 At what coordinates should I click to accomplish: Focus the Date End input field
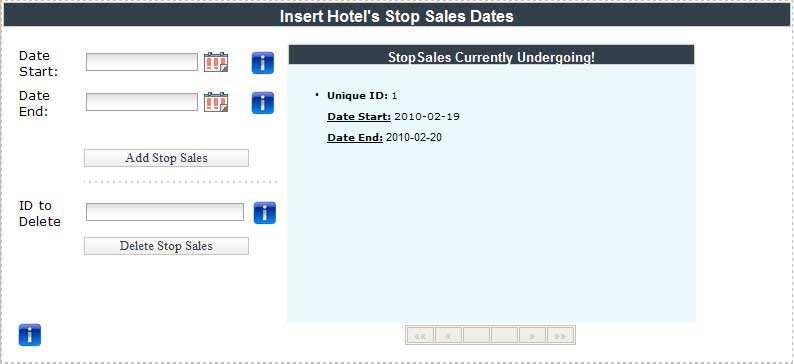click(142, 102)
